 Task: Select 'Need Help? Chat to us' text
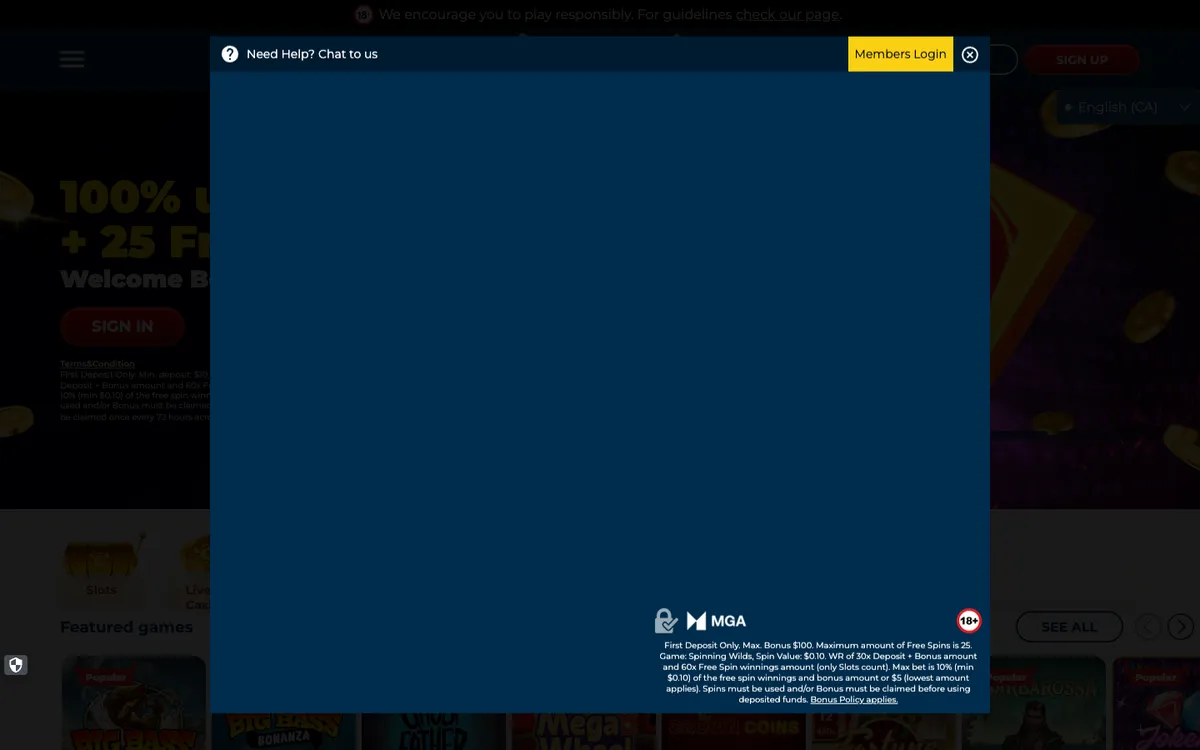(x=312, y=54)
